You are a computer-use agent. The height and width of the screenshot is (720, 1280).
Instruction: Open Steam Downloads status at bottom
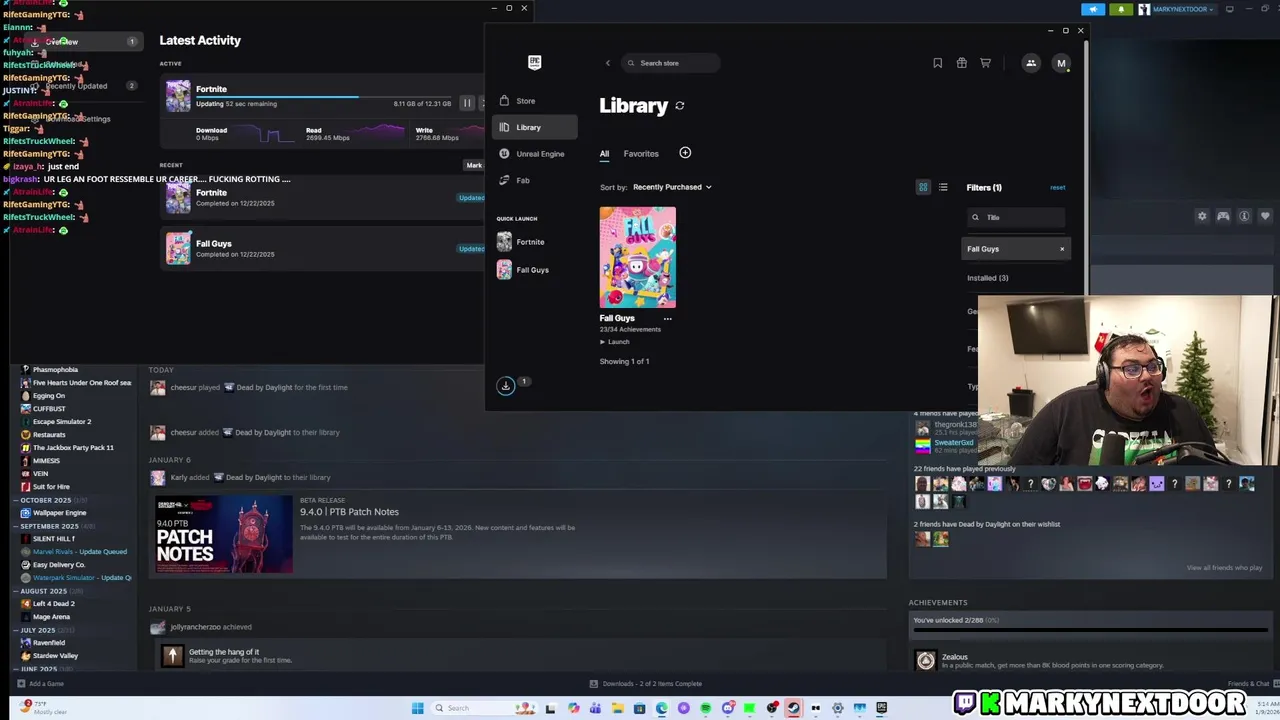point(646,684)
